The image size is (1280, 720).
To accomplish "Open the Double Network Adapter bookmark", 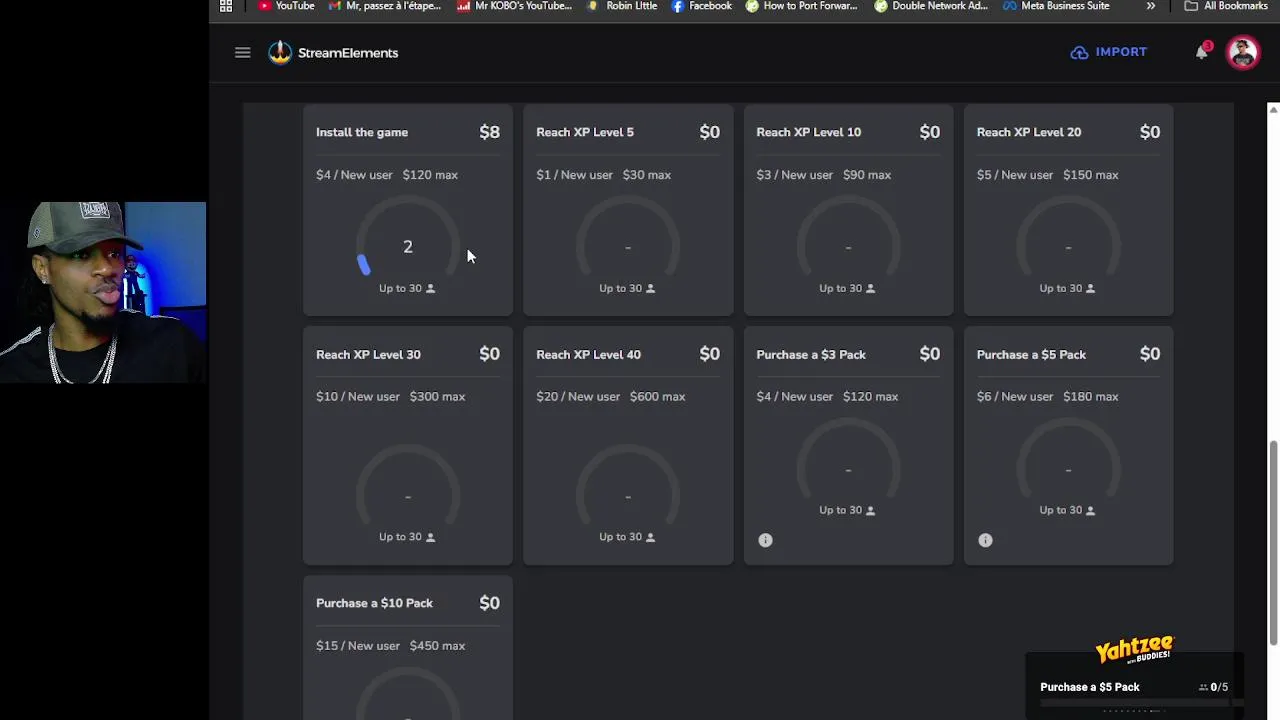I will pyautogui.click(x=931, y=6).
